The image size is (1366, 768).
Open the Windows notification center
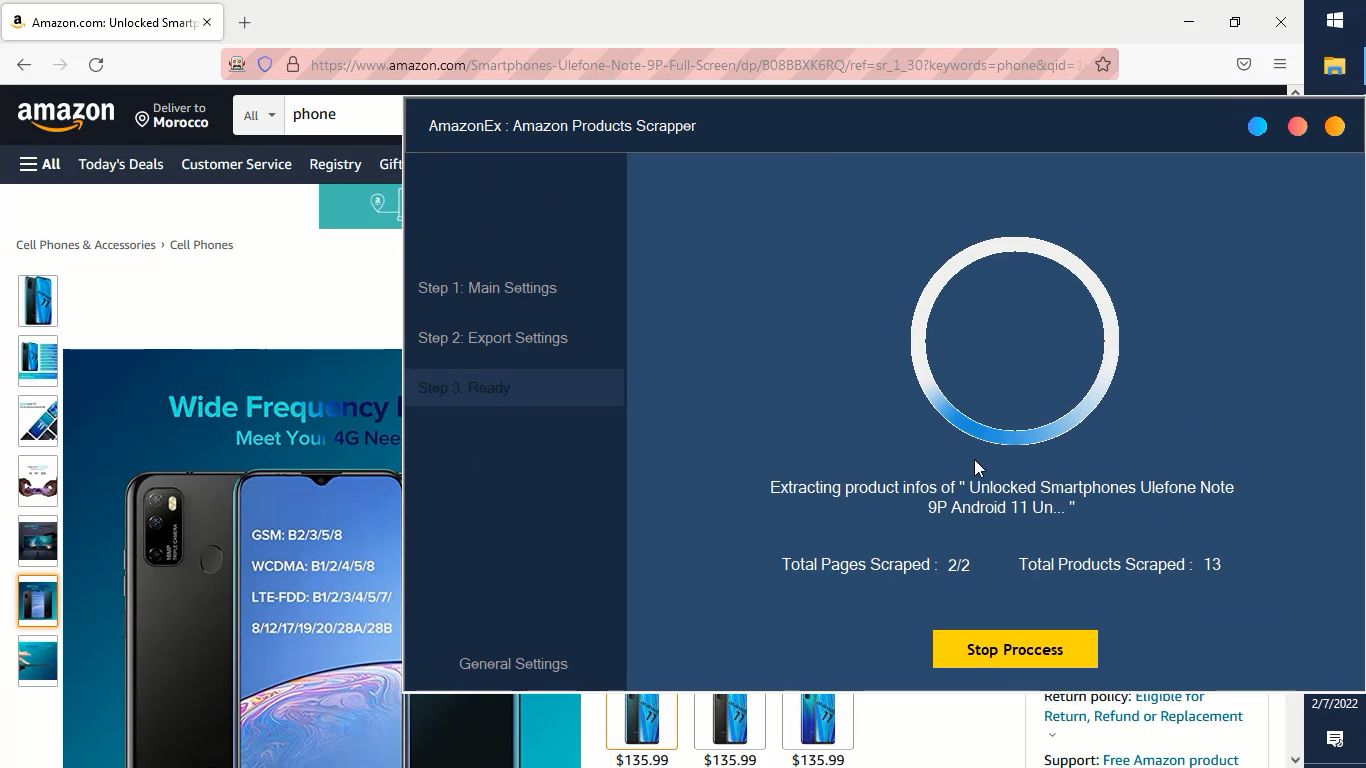coord(1335,739)
